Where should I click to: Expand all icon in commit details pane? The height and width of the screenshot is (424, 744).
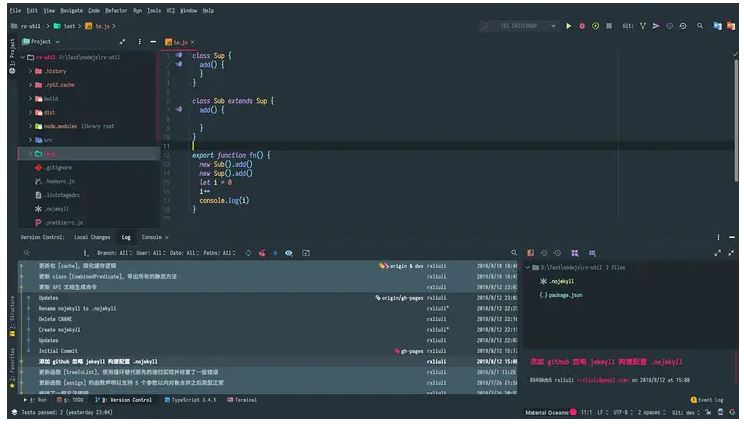[x=717, y=253]
